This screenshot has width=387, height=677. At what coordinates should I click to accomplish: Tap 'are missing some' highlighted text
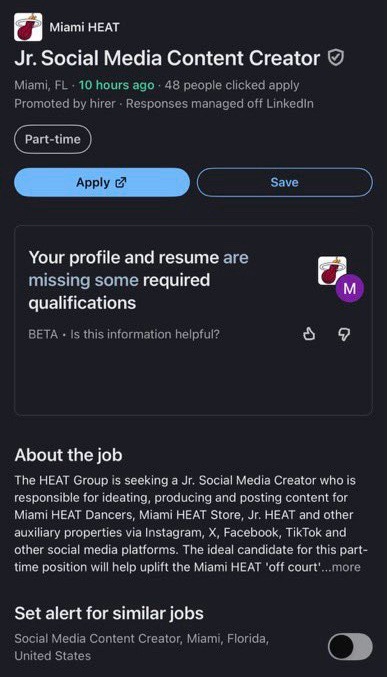[x=138, y=269]
